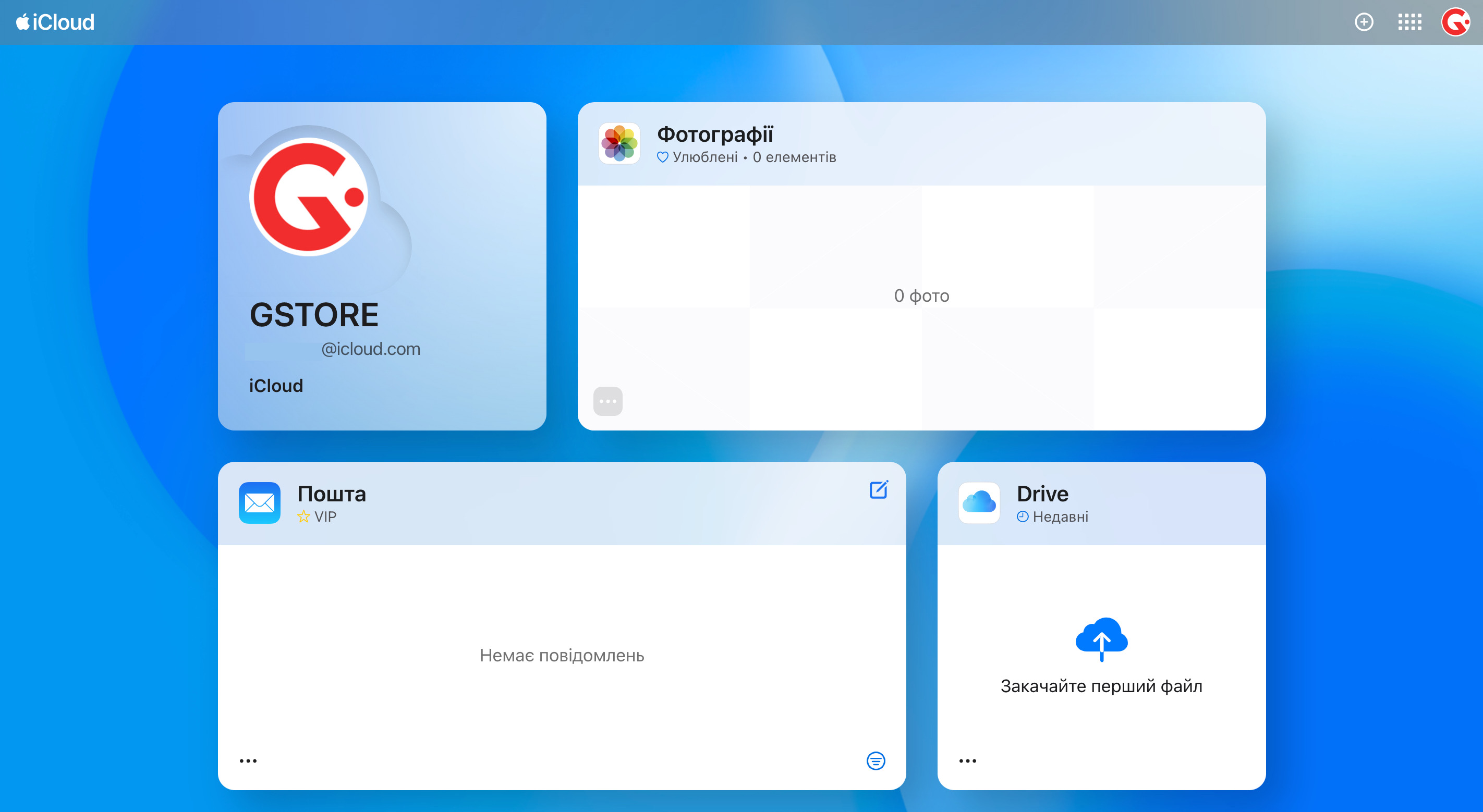Click the GSTORE account name

314,315
